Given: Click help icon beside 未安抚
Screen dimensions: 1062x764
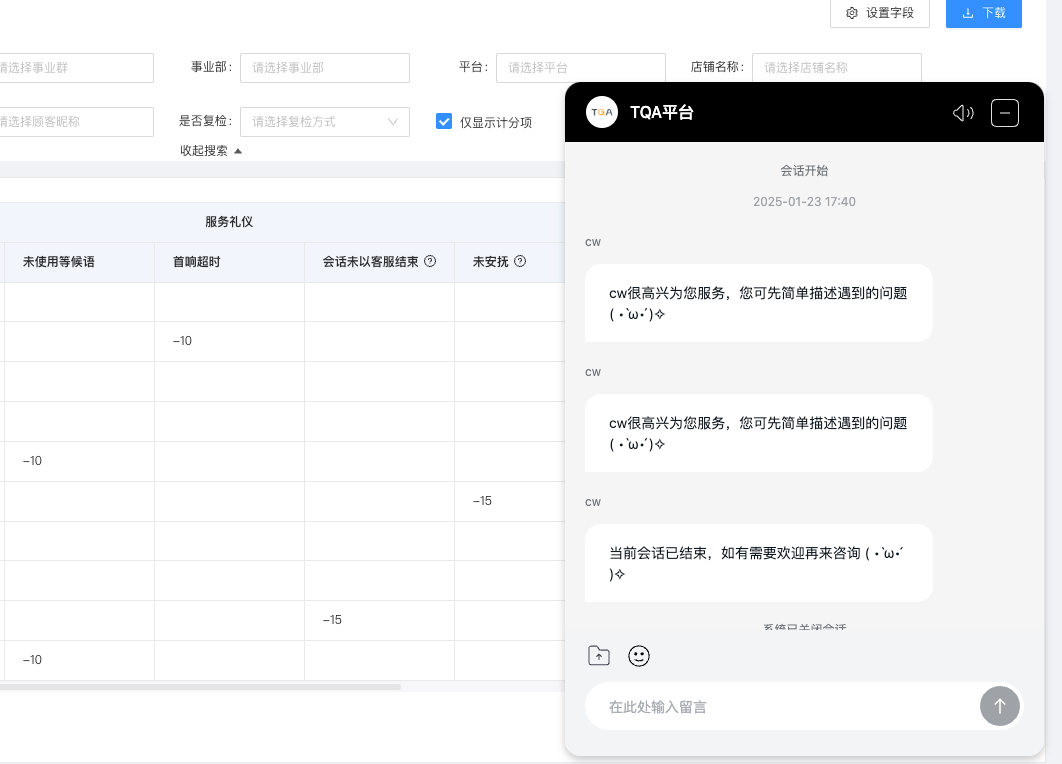Looking at the screenshot, I should (520, 261).
